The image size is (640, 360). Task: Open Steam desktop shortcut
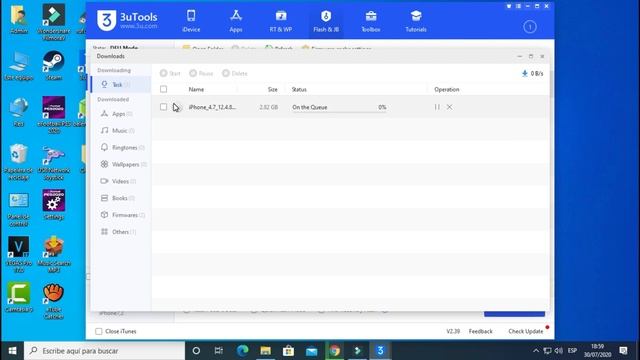[53, 65]
